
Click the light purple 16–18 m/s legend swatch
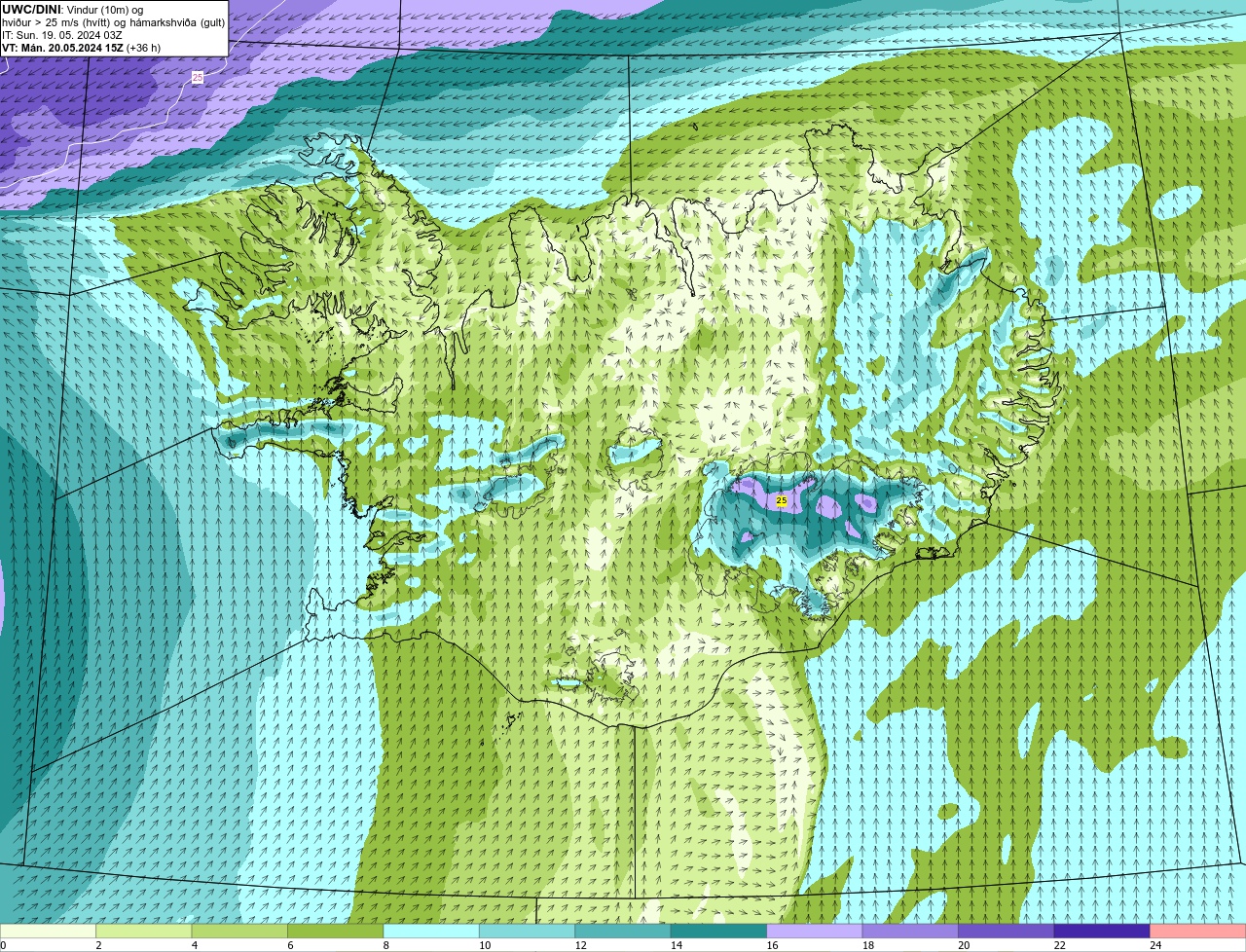[815, 931]
